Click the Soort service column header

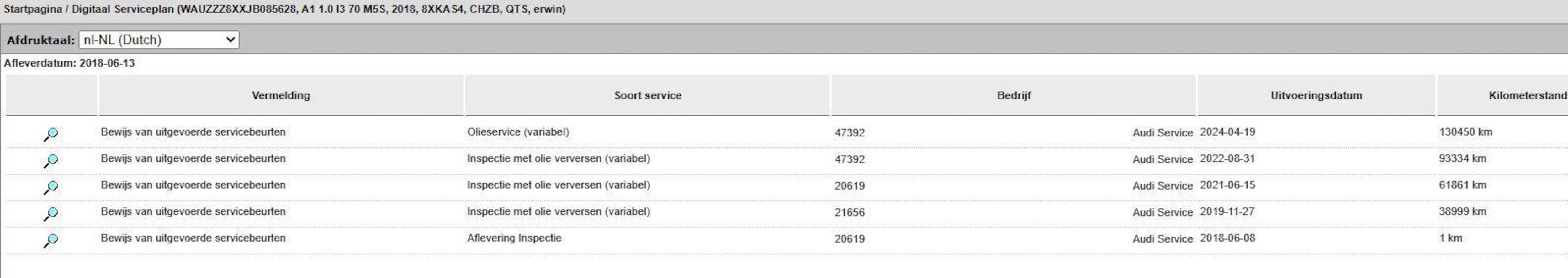tap(647, 95)
